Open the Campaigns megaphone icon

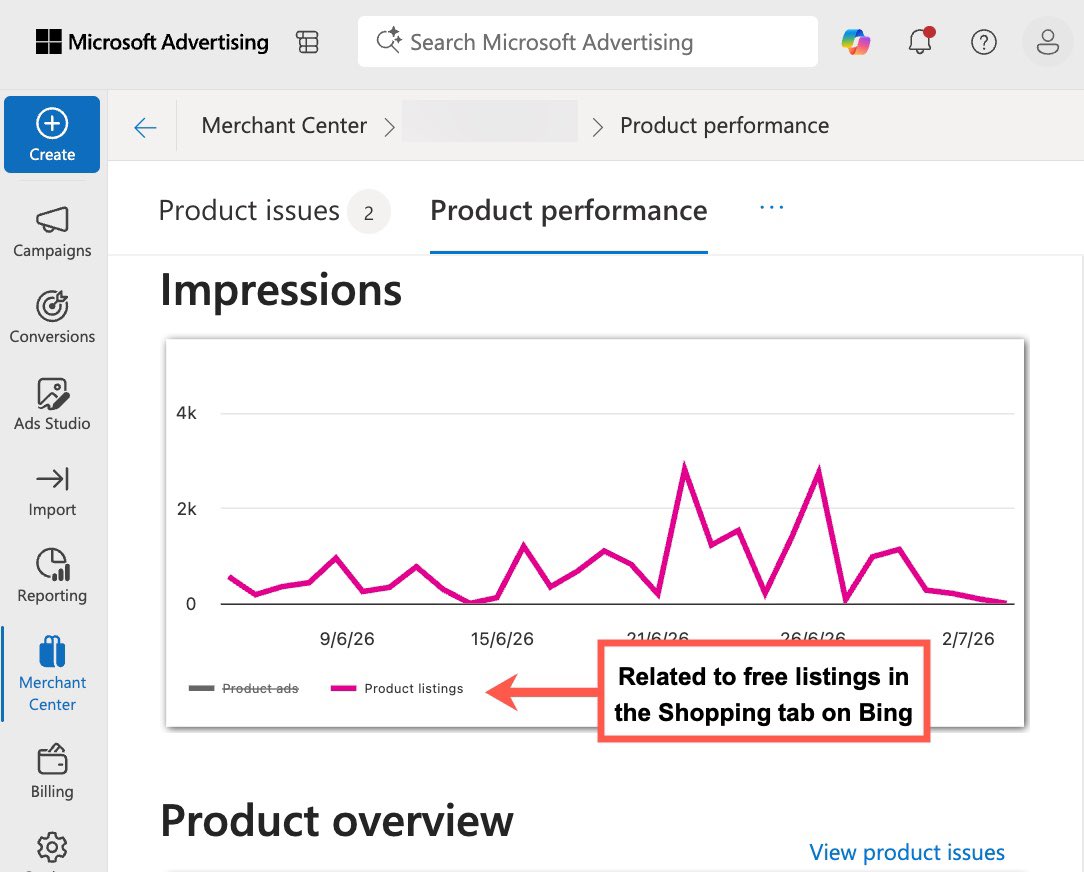pos(52,220)
